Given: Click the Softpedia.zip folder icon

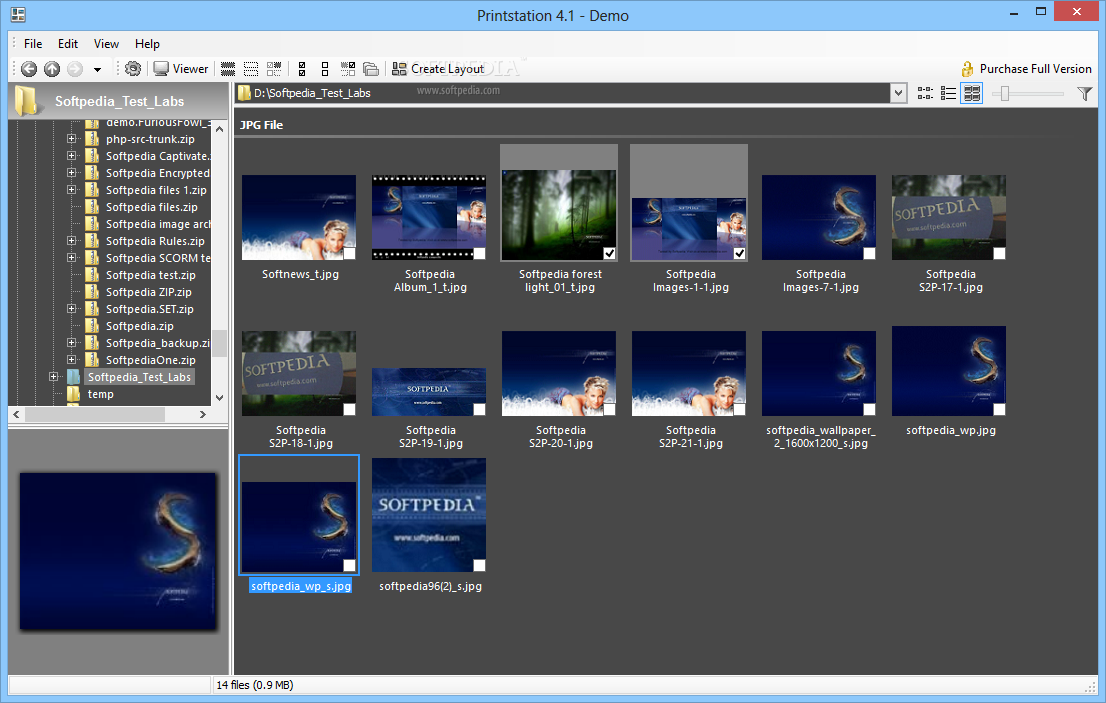Looking at the screenshot, I should click(x=92, y=326).
